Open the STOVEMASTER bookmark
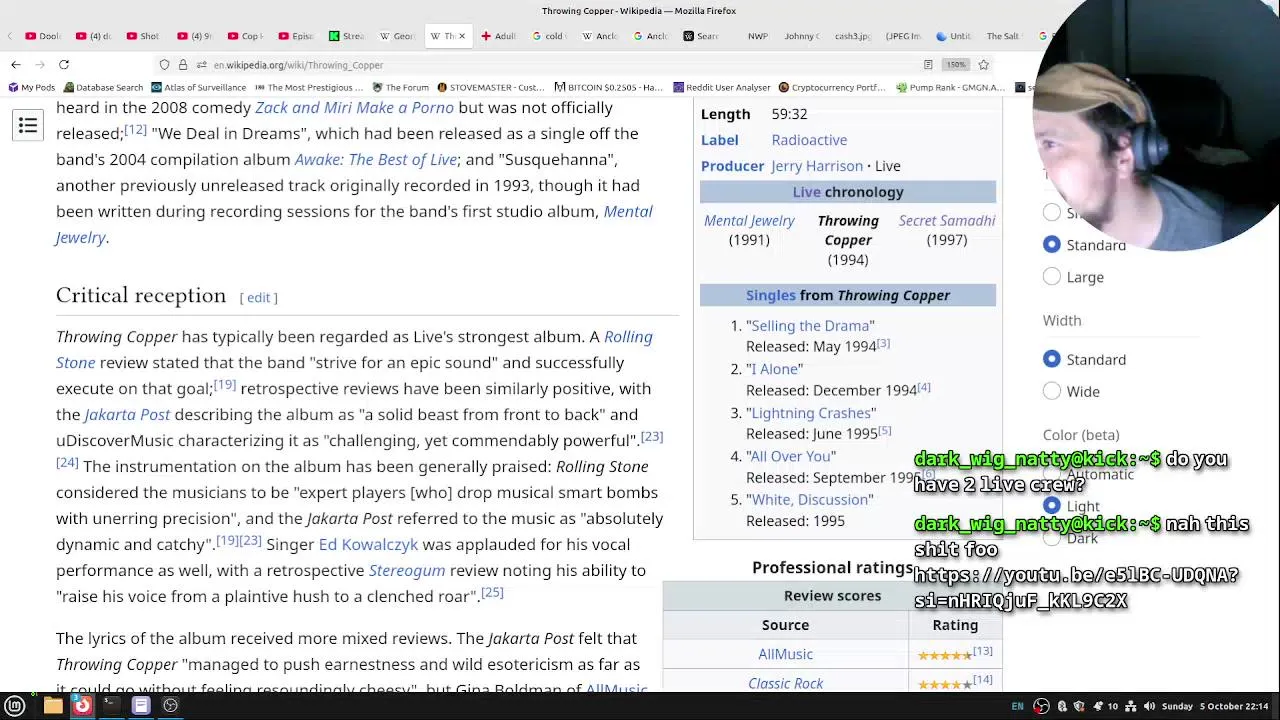 coord(491,87)
